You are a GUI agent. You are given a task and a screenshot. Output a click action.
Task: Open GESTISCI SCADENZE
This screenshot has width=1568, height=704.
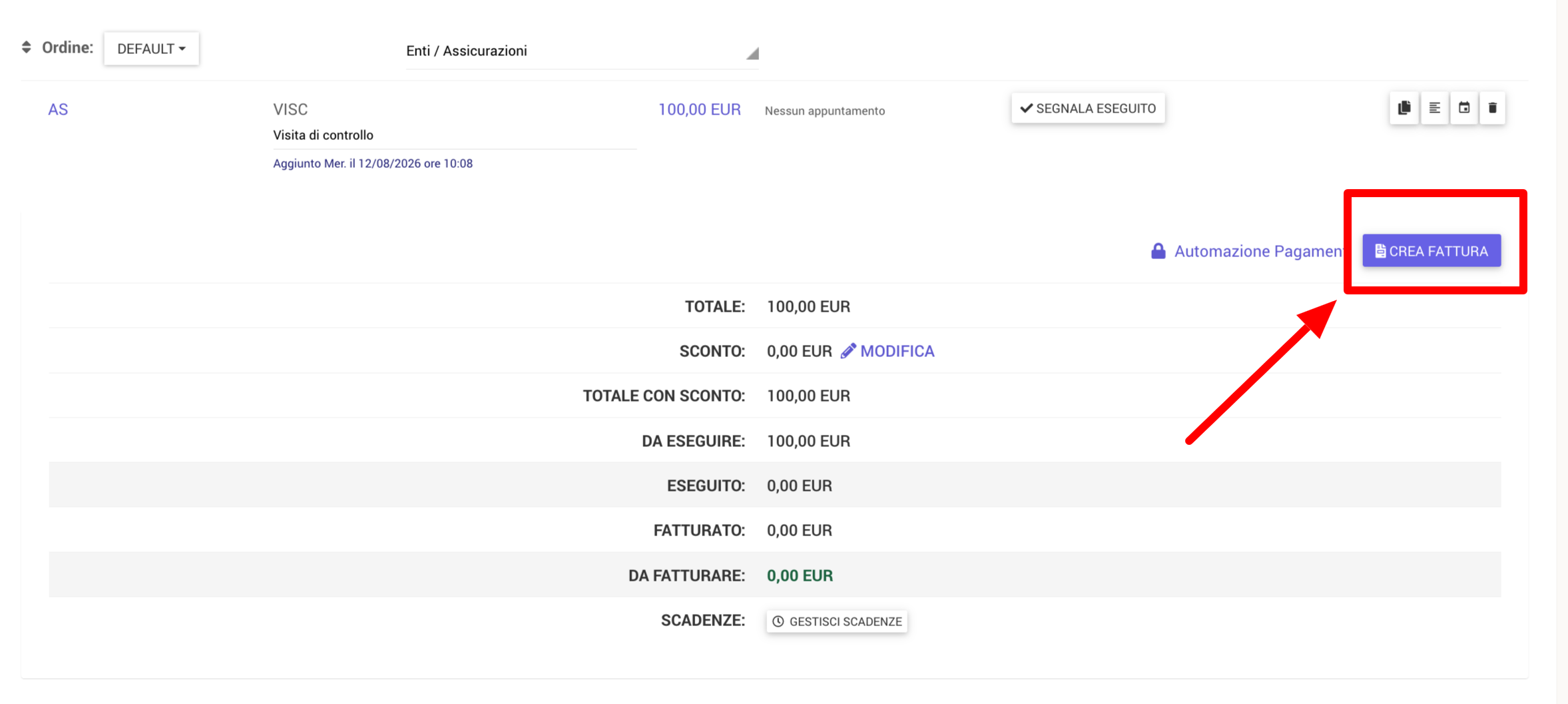pyautogui.click(x=837, y=621)
